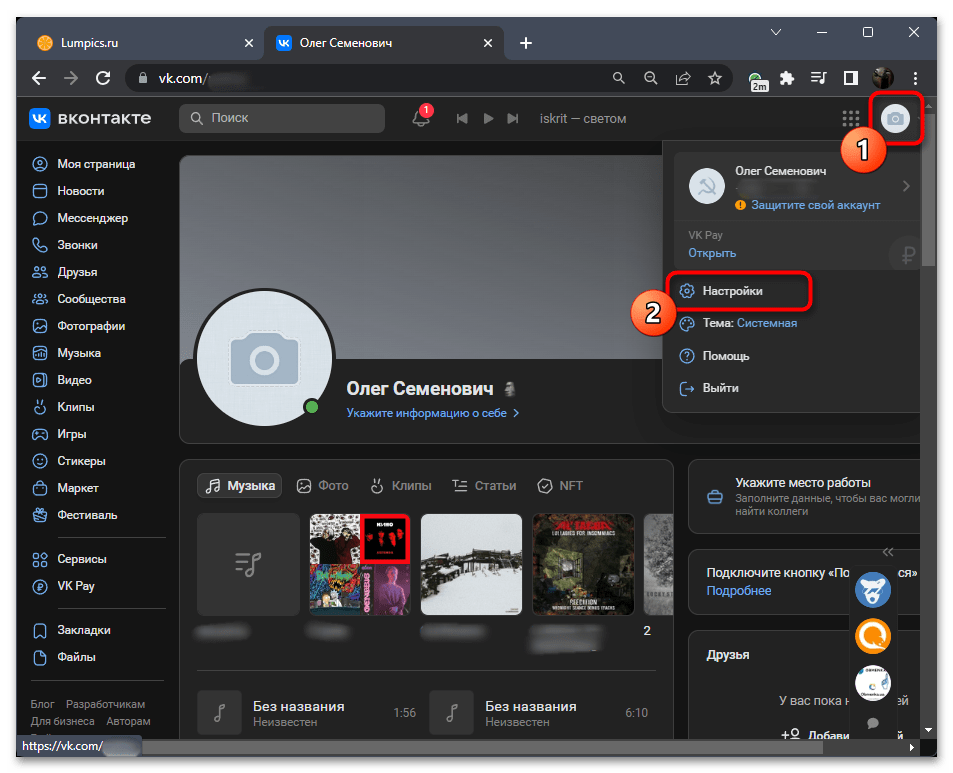Reload the page in the browser

tap(103, 78)
